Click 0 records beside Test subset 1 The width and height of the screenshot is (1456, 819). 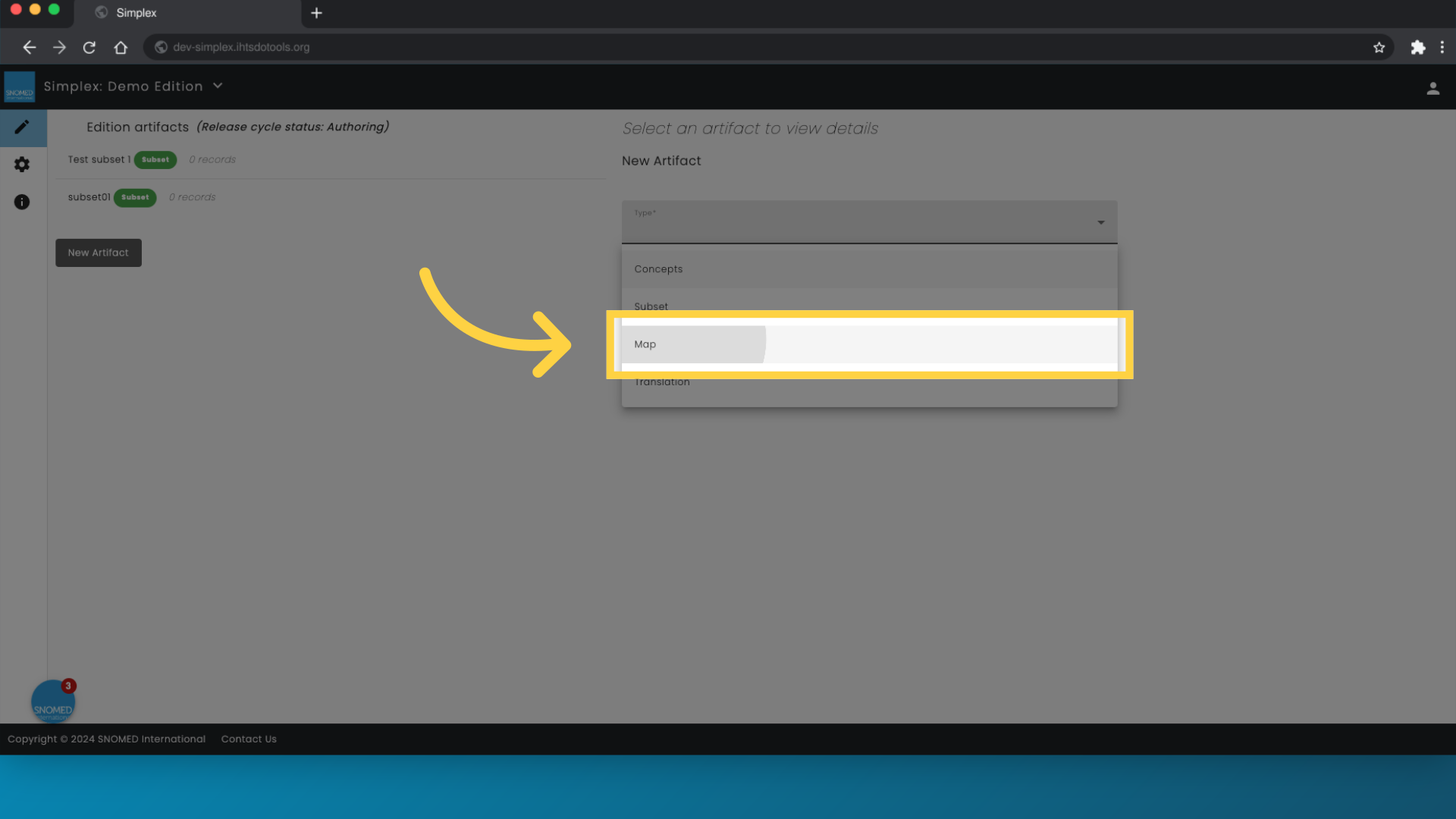click(x=212, y=160)
